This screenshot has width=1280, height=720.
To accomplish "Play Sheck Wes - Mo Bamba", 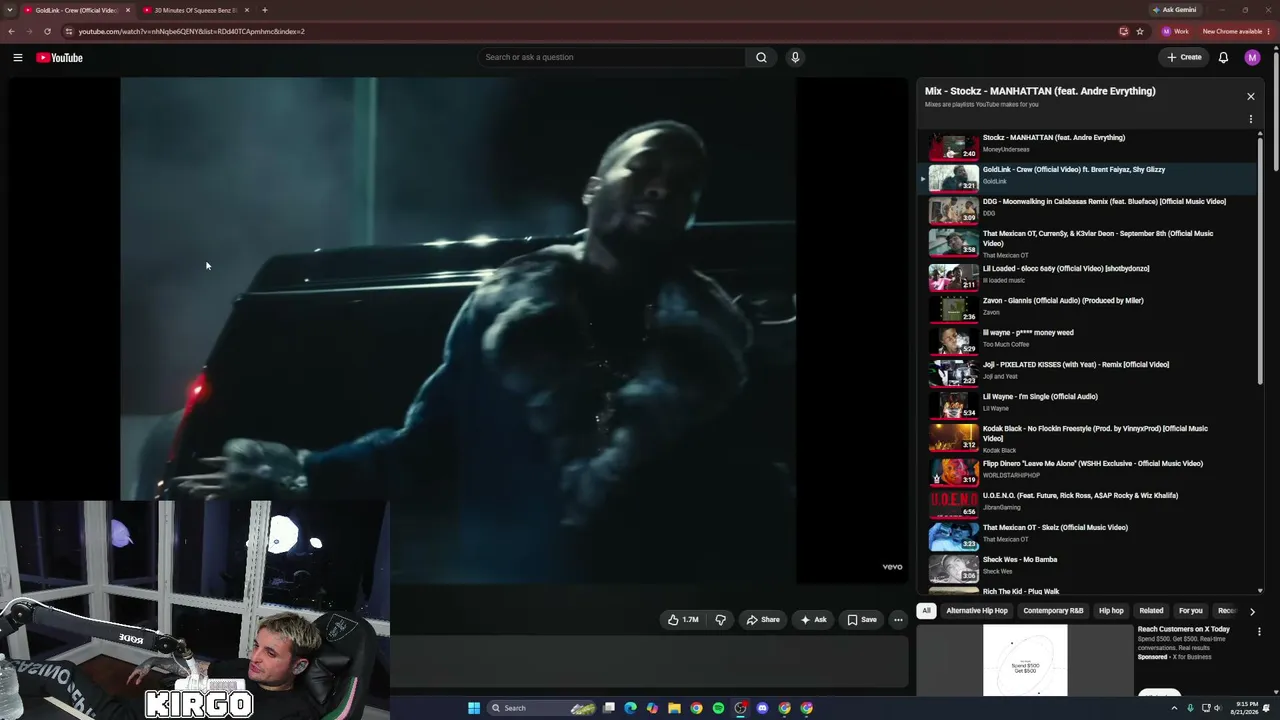I will pos(1086,567).
